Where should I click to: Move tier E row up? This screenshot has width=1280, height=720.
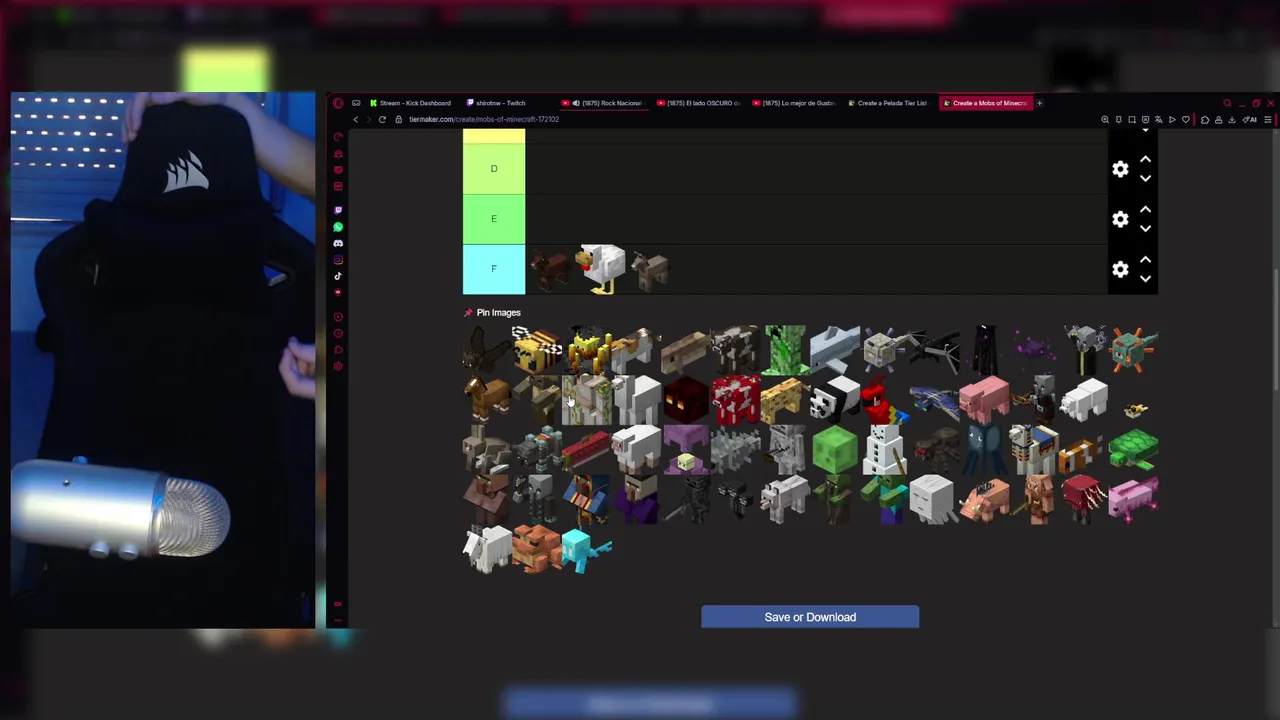[1146, 210]
